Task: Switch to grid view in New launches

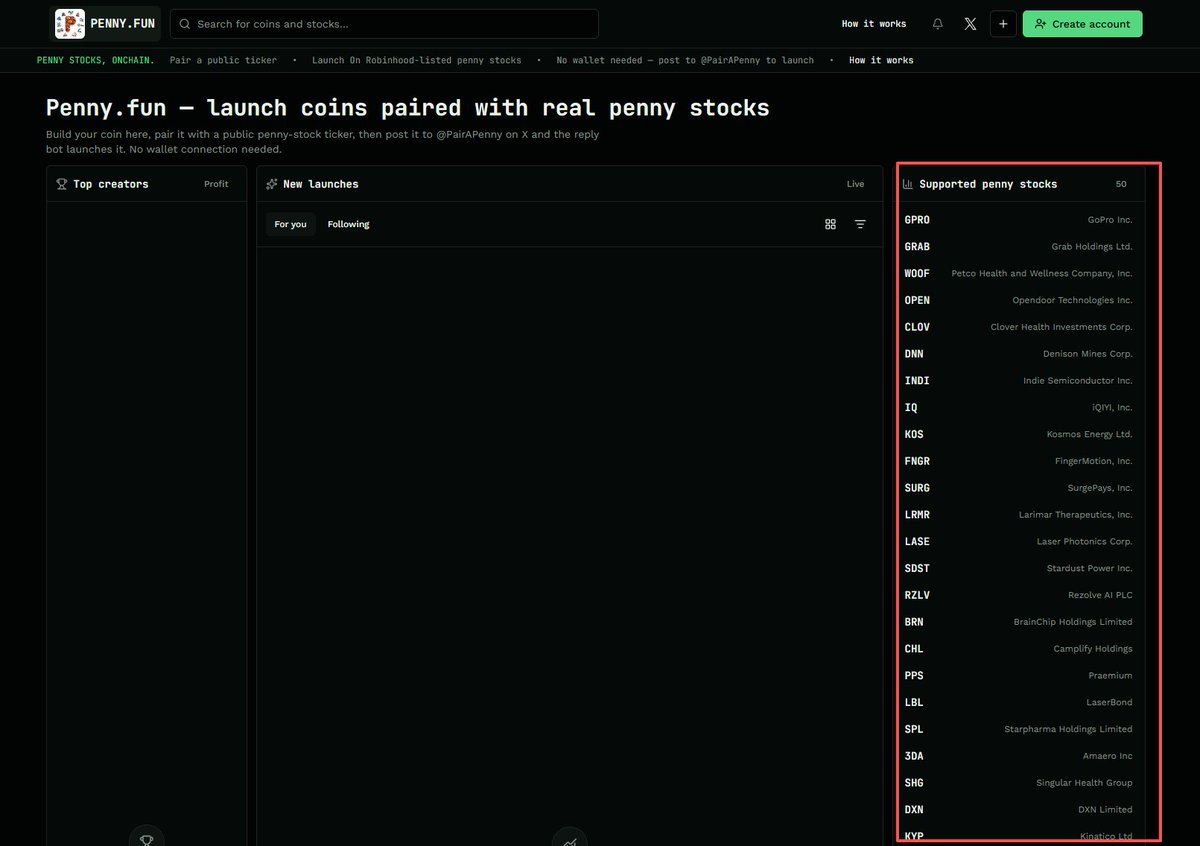Action: 830,224
